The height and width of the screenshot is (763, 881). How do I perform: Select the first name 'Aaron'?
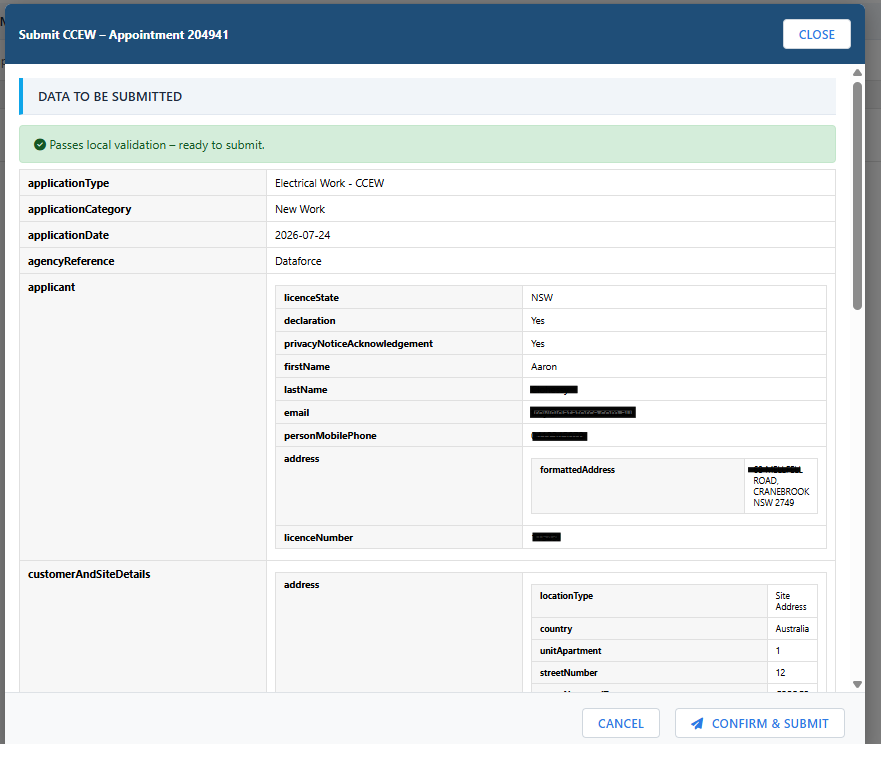pos(544,366)
